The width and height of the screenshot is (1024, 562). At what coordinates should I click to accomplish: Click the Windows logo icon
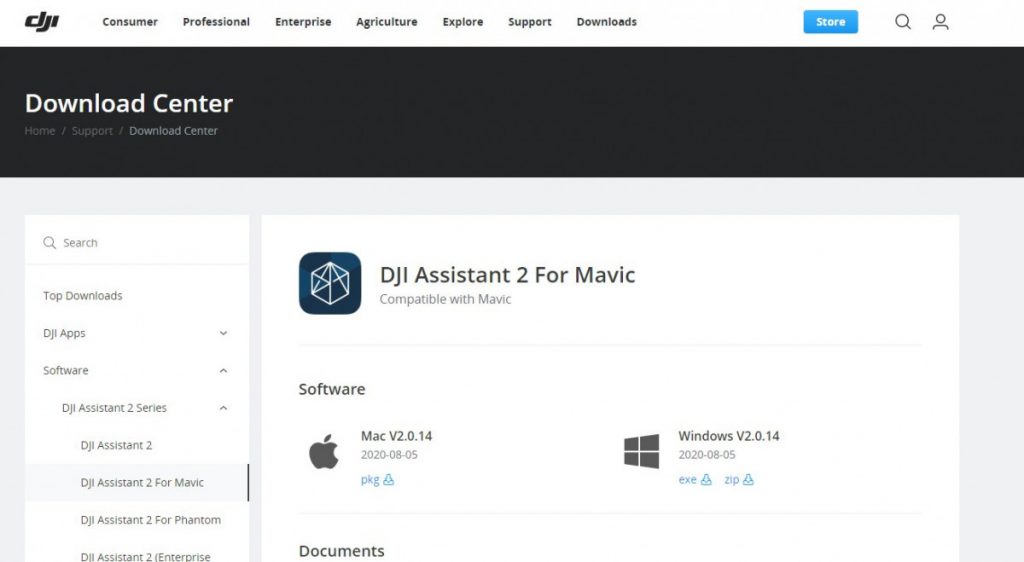641,452
